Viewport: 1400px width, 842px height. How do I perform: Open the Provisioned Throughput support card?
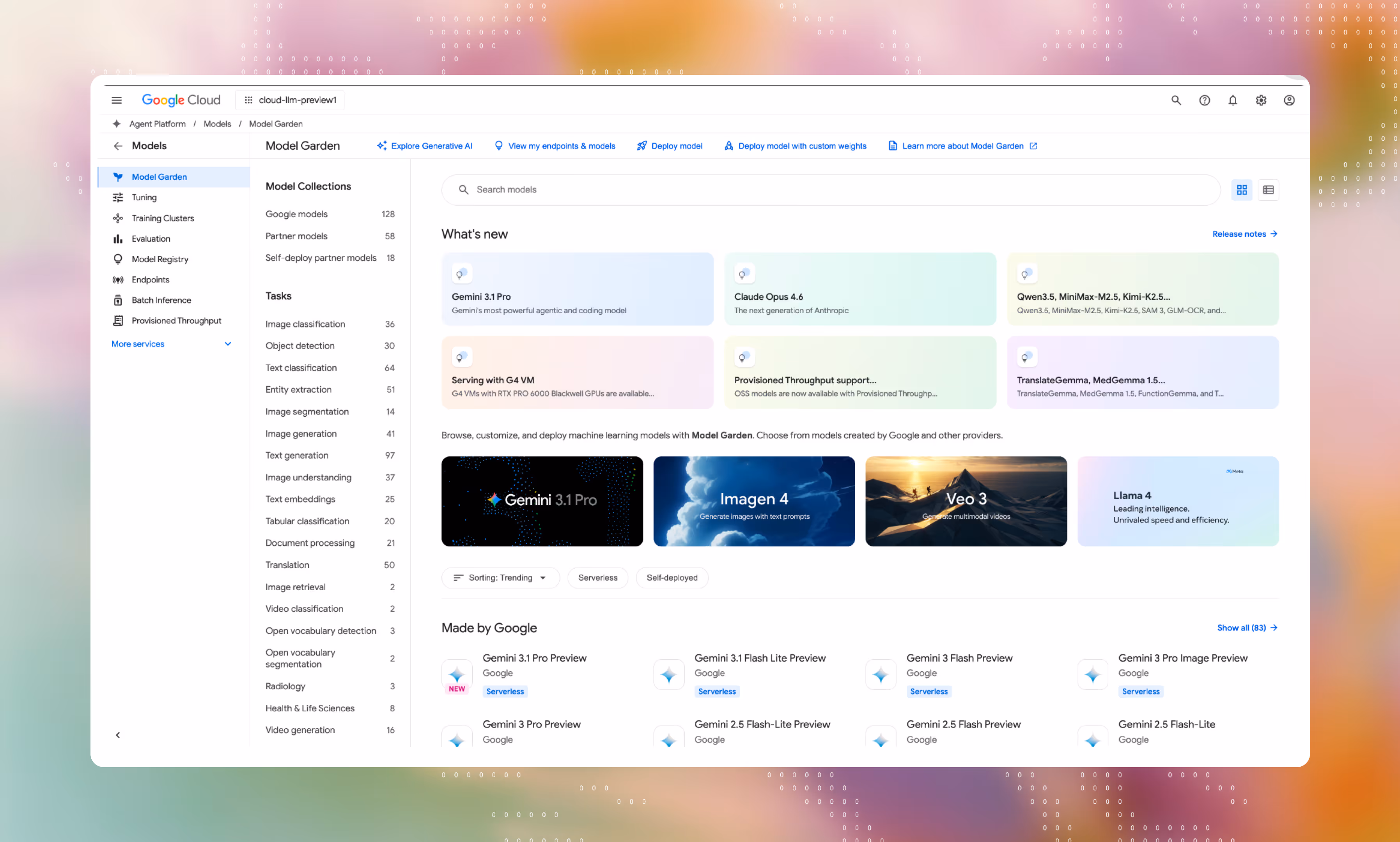860,372
